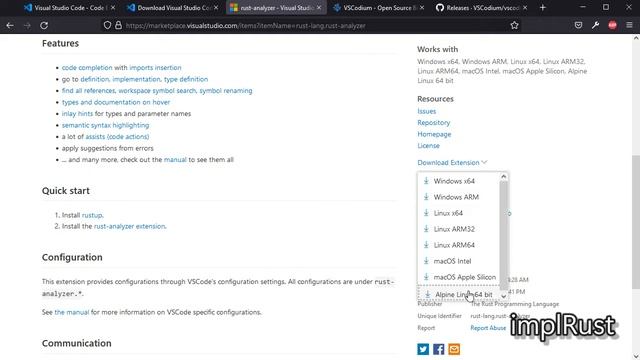640x360 pixels.
Task: Open the Issues resource link
Action: click(427, 111)
